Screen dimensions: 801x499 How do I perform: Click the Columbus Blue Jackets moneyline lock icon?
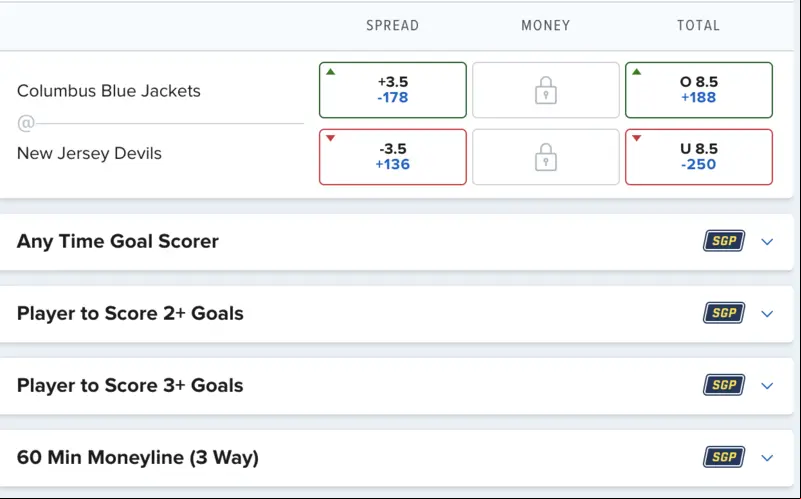(546, 90)
